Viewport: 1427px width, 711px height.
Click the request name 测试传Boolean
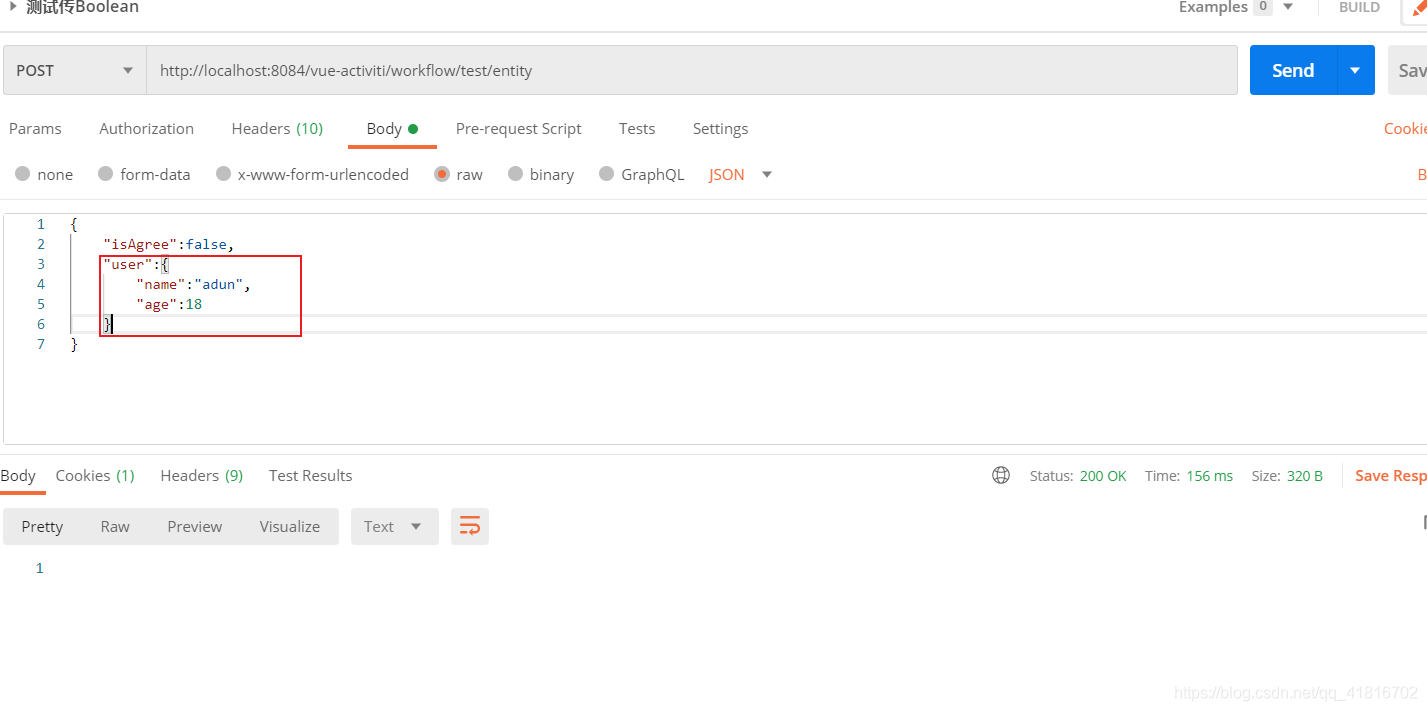click(82, 7)
